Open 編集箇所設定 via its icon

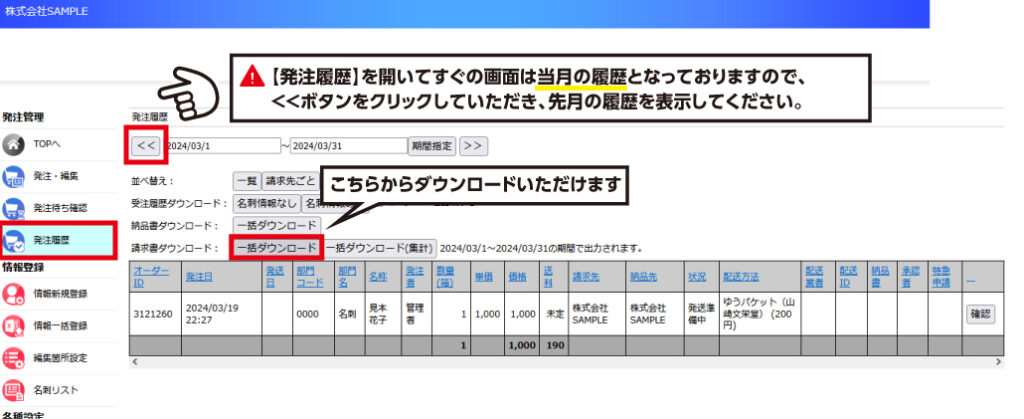pyautogui.click(x=14, y=358)
